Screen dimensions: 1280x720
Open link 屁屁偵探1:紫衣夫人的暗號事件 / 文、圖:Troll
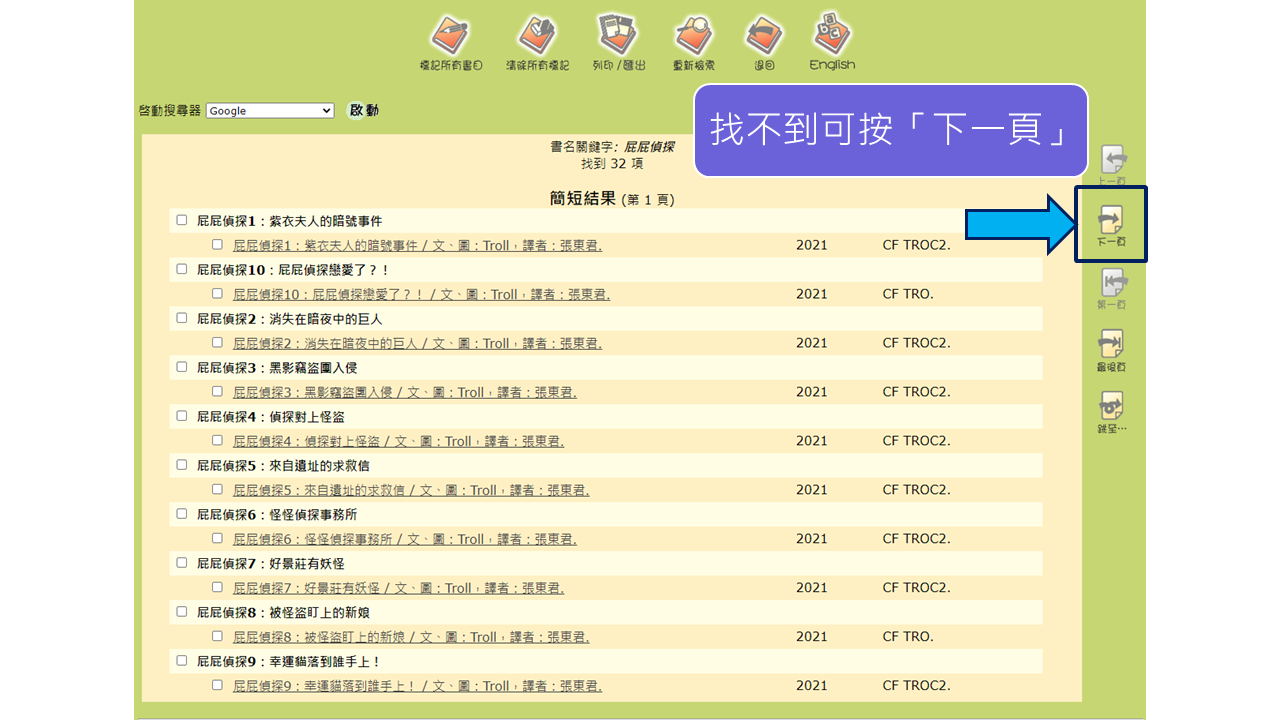(417, 245)
